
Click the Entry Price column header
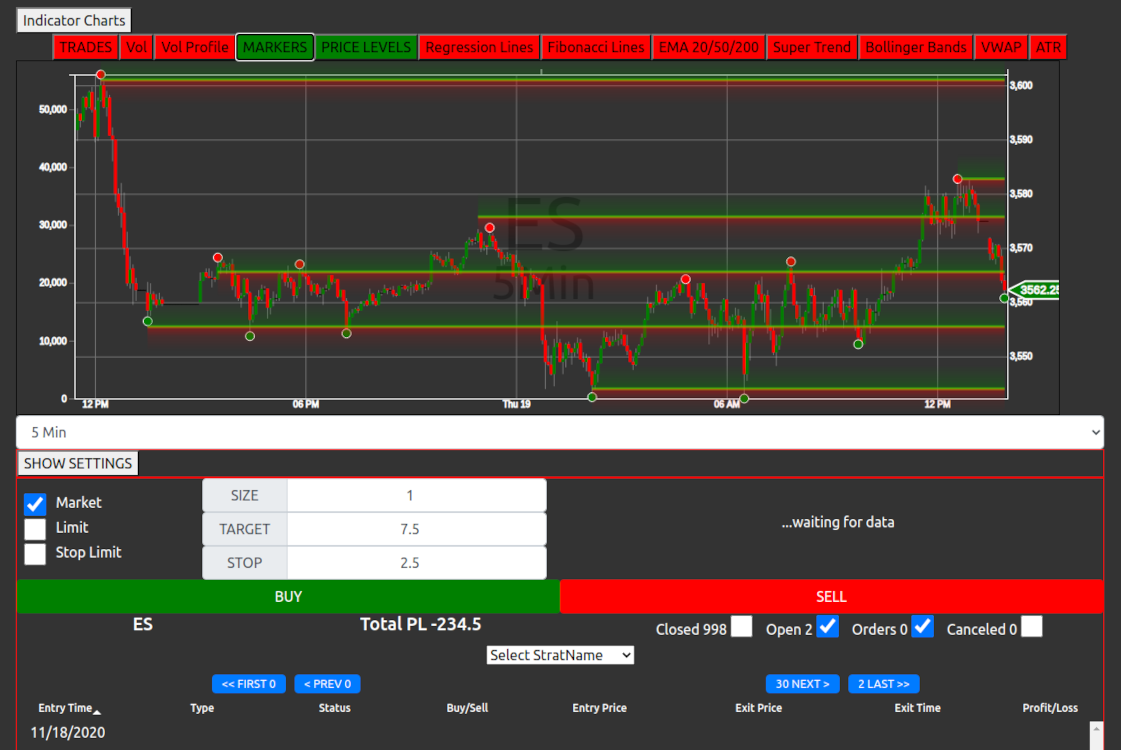599,708
